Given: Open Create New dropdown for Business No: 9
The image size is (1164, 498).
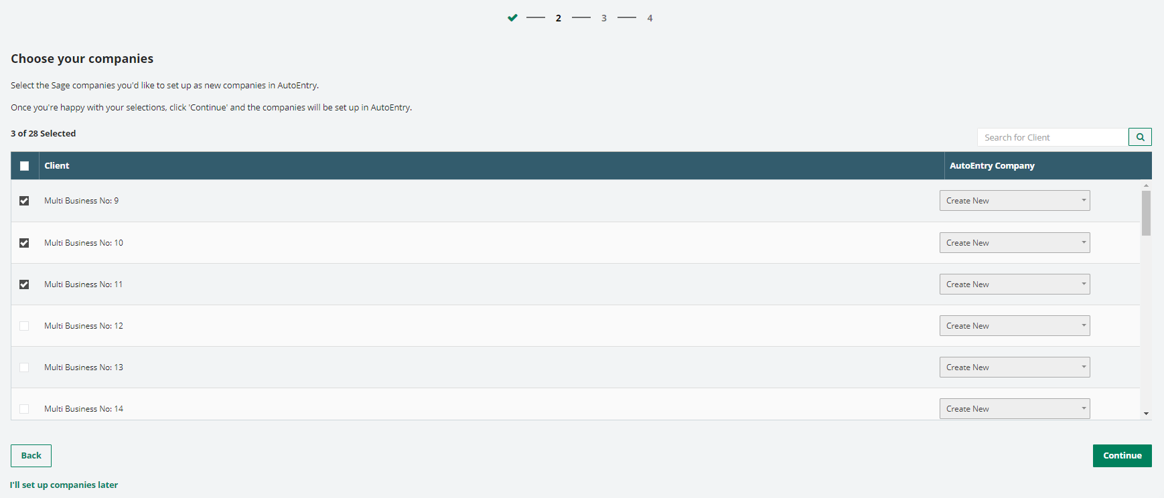Looking at the screenshot, I should [1014, 201].
